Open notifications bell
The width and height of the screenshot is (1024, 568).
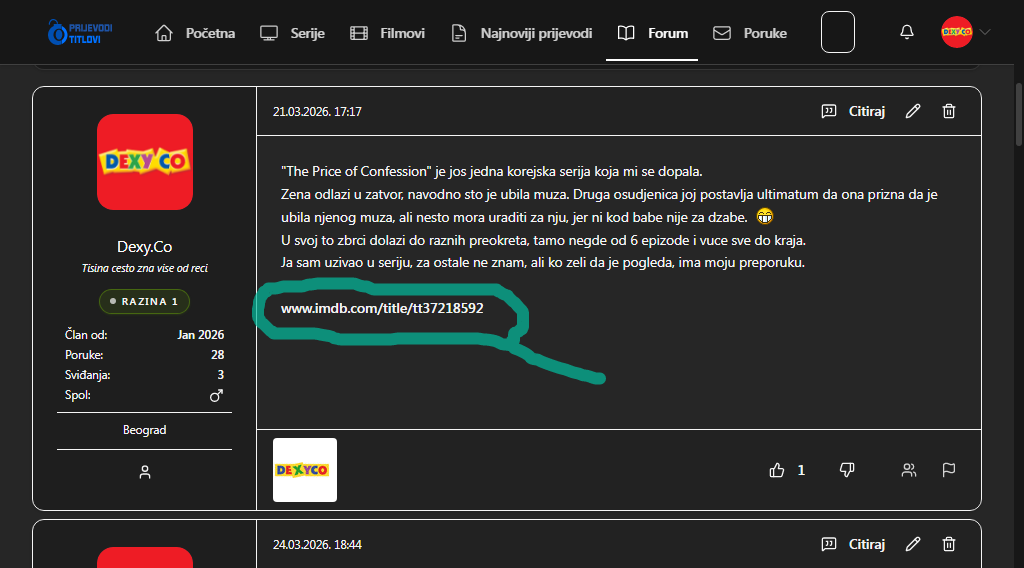[x=906, y=32]
